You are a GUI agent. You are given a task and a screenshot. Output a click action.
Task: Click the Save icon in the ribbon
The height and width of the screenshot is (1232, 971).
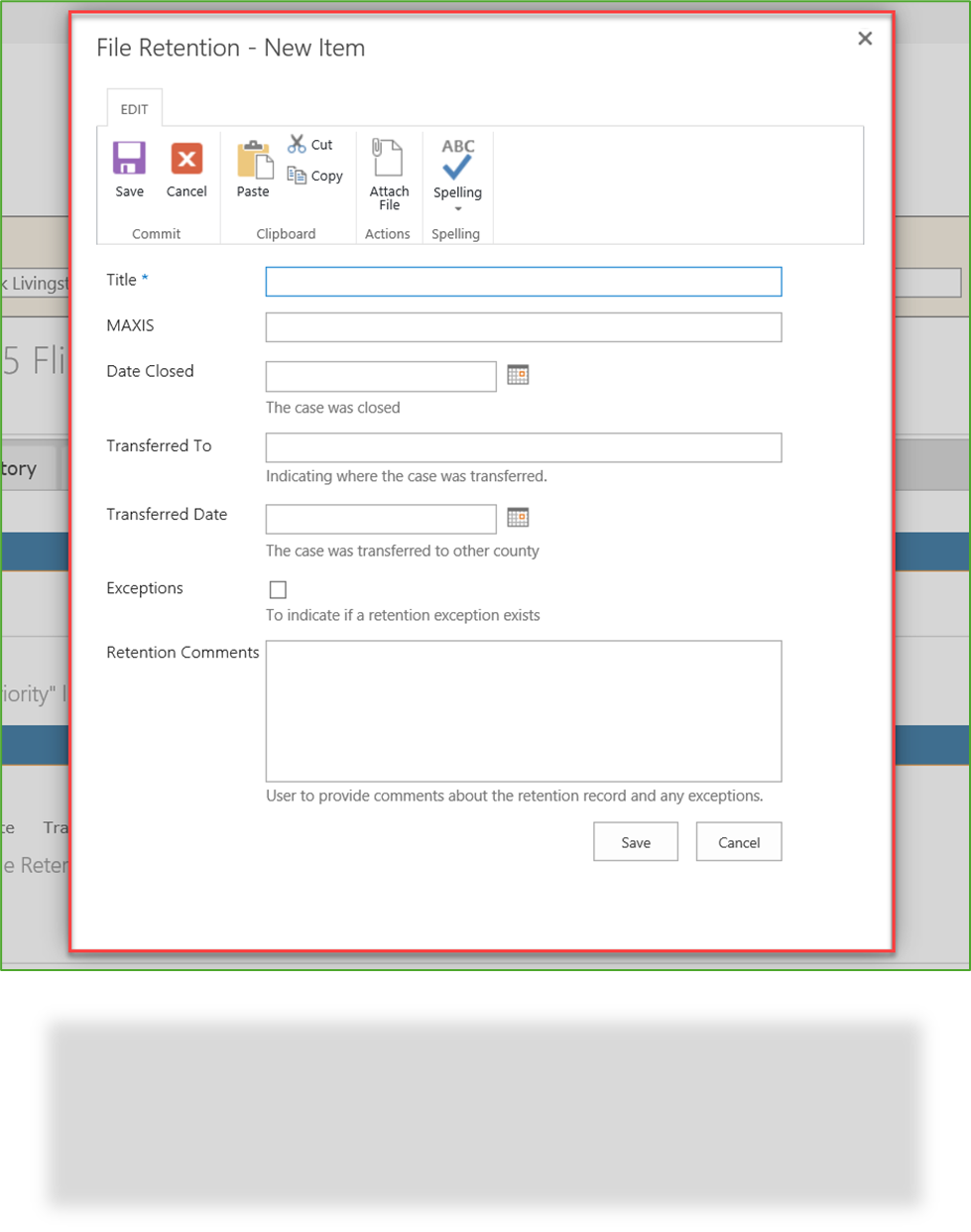pos(129,160)
